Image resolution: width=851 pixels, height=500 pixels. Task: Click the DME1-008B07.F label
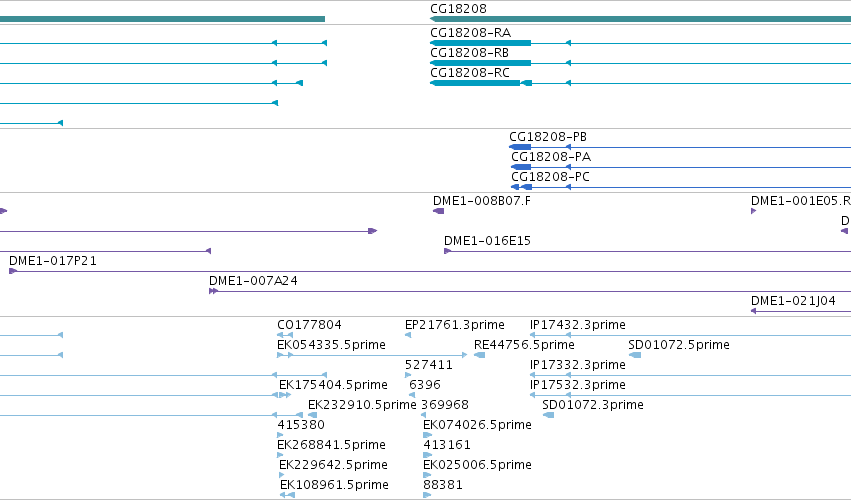pos(482,201)
